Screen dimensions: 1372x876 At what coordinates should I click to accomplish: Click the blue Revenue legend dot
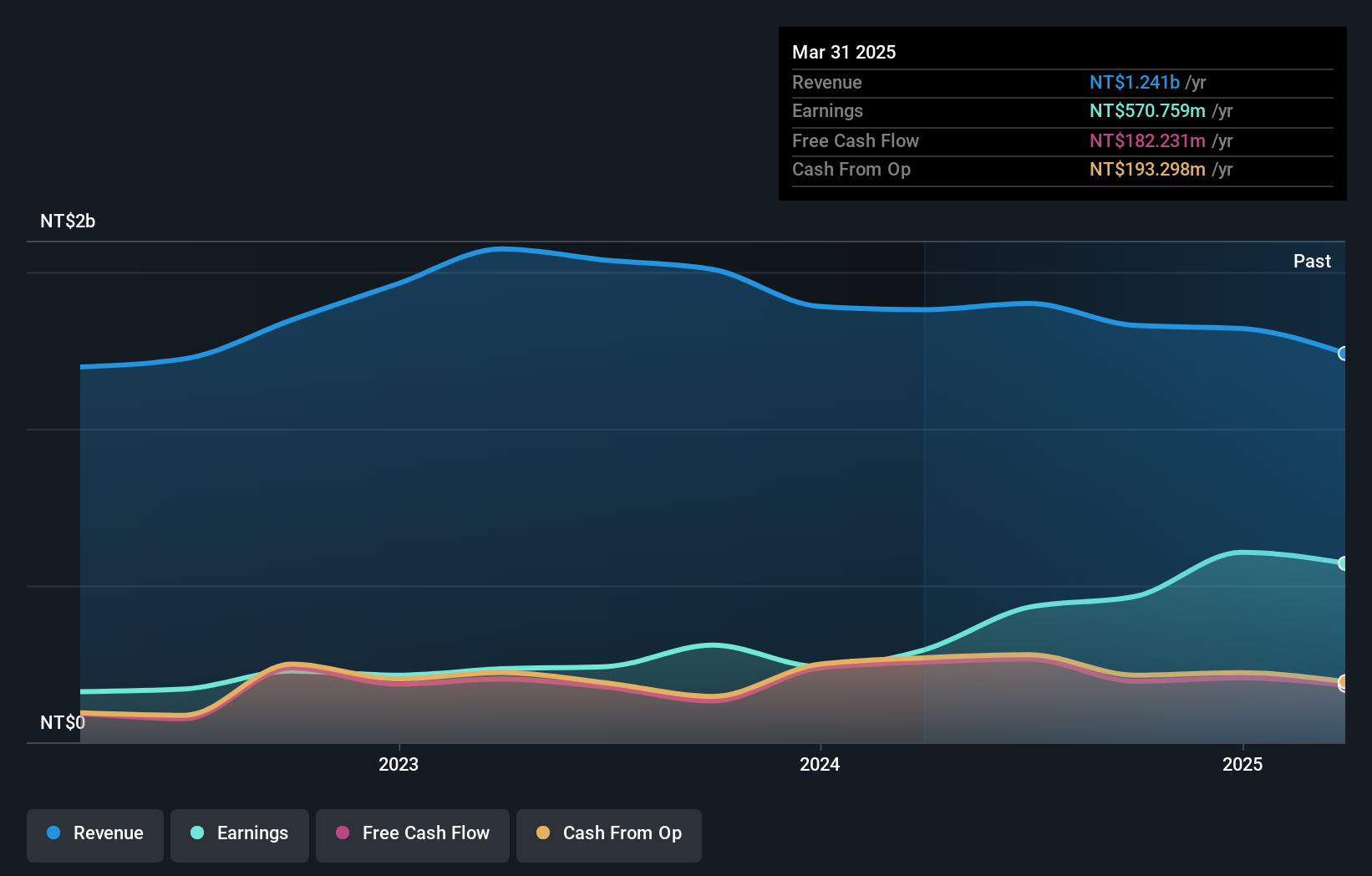point(53,833)
